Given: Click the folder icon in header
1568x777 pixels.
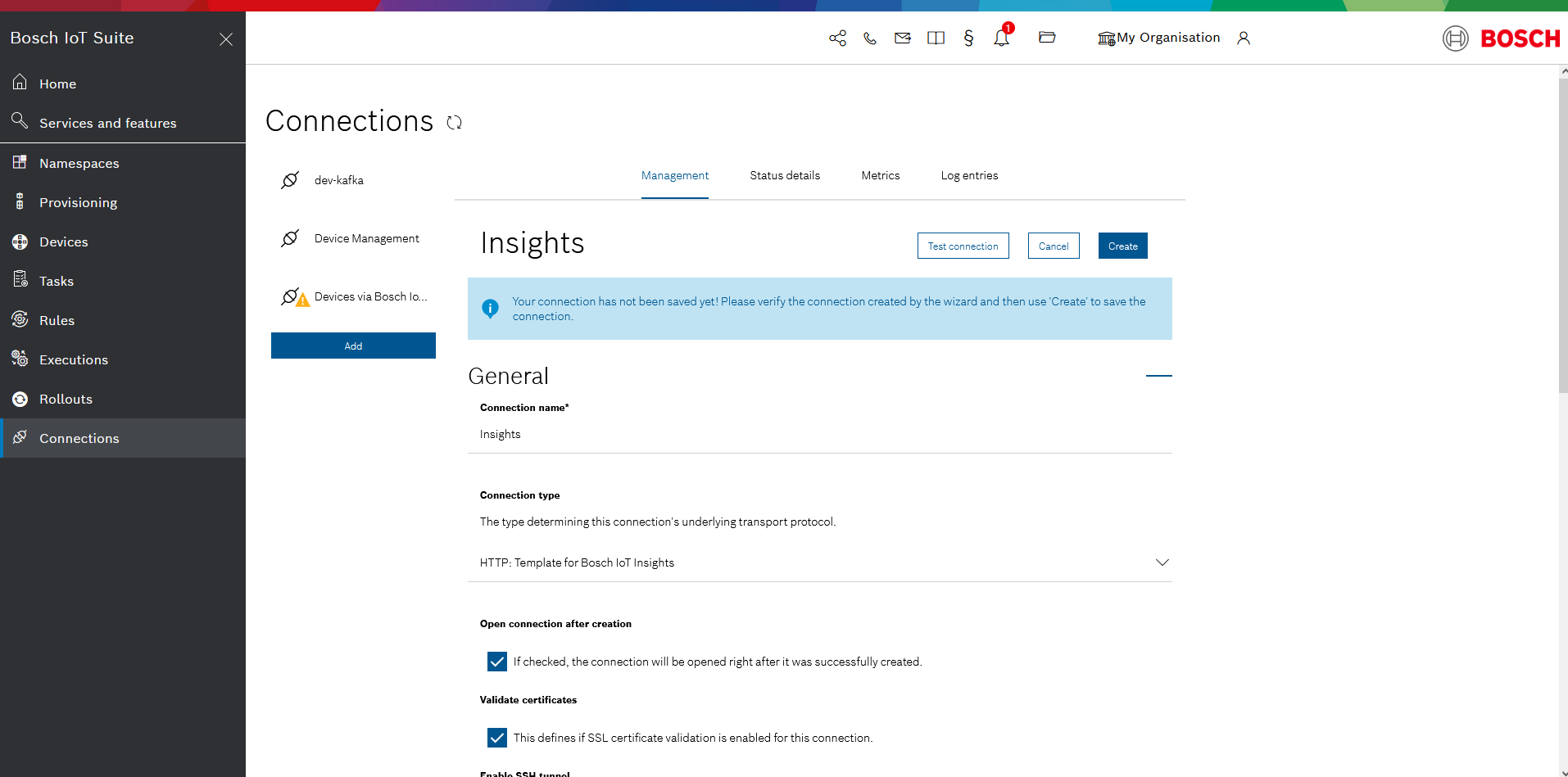Looking at the screenshot, I should point(1047,37).
